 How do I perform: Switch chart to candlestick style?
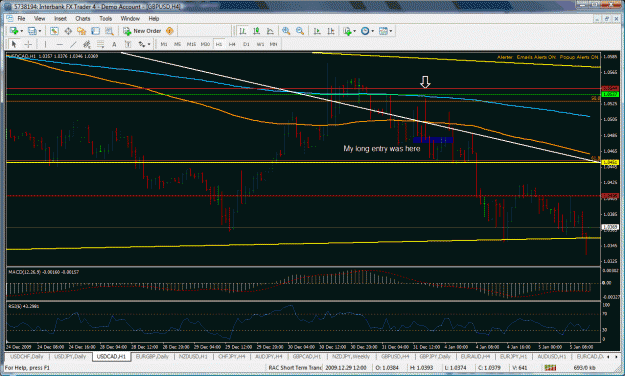pyautogui.click(x=256, y=31)
